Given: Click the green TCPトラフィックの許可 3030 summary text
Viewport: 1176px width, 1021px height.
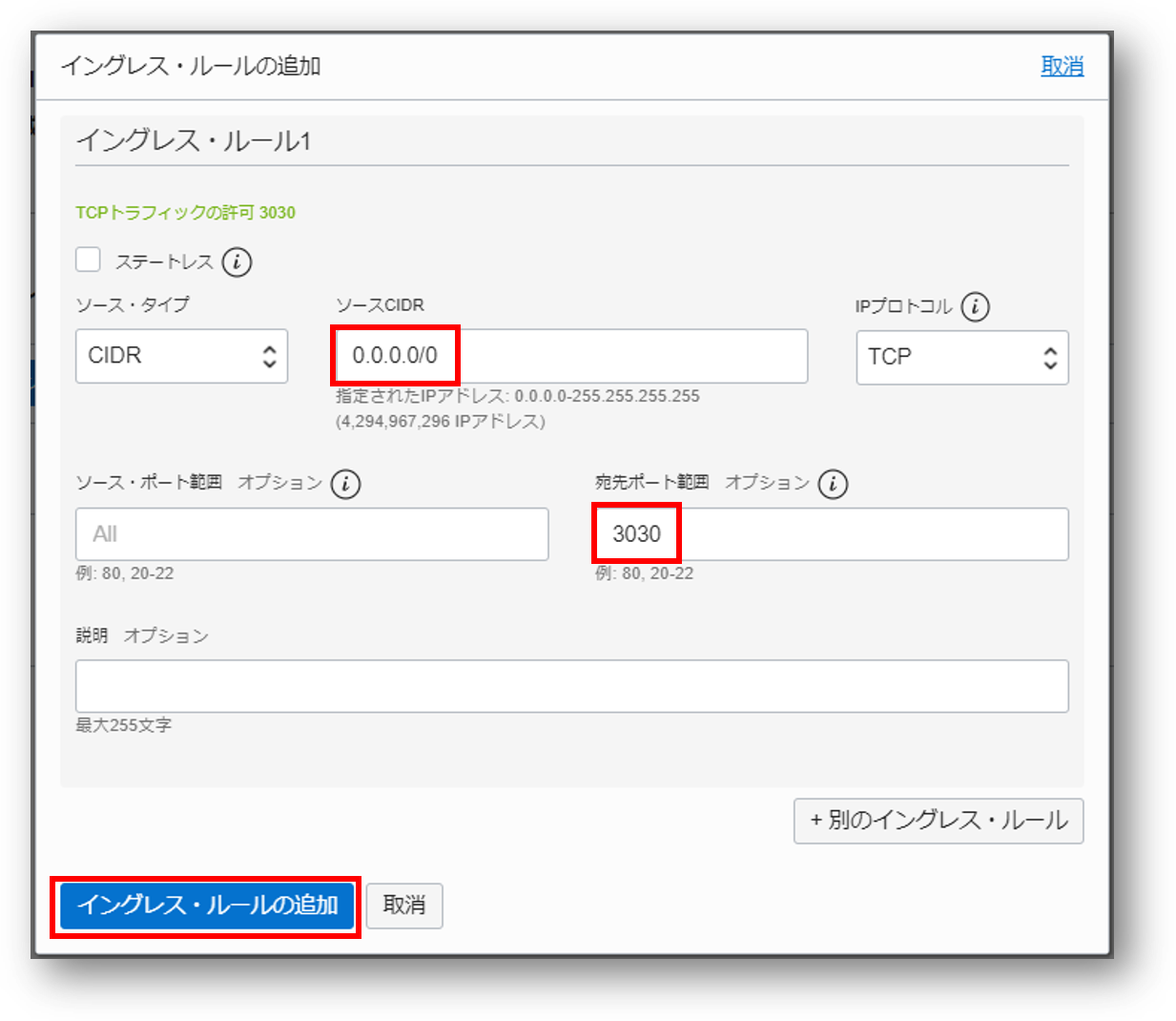Looking at the screenshot, I should coord(185,212).
